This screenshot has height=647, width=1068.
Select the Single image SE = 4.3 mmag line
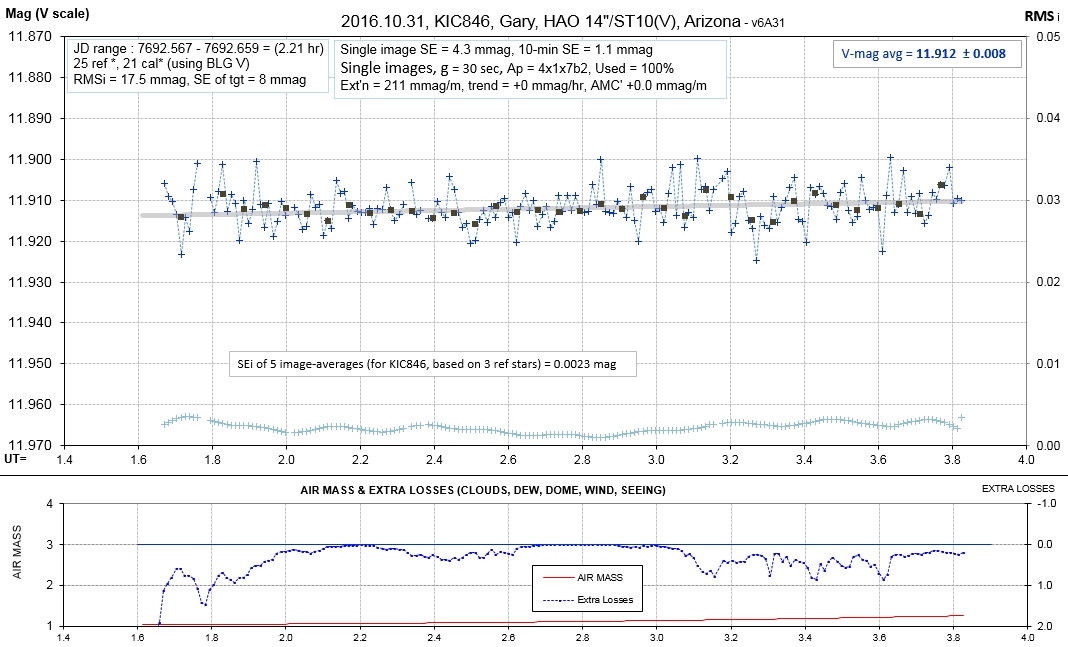pyautogui.click(x=497, y=50)
